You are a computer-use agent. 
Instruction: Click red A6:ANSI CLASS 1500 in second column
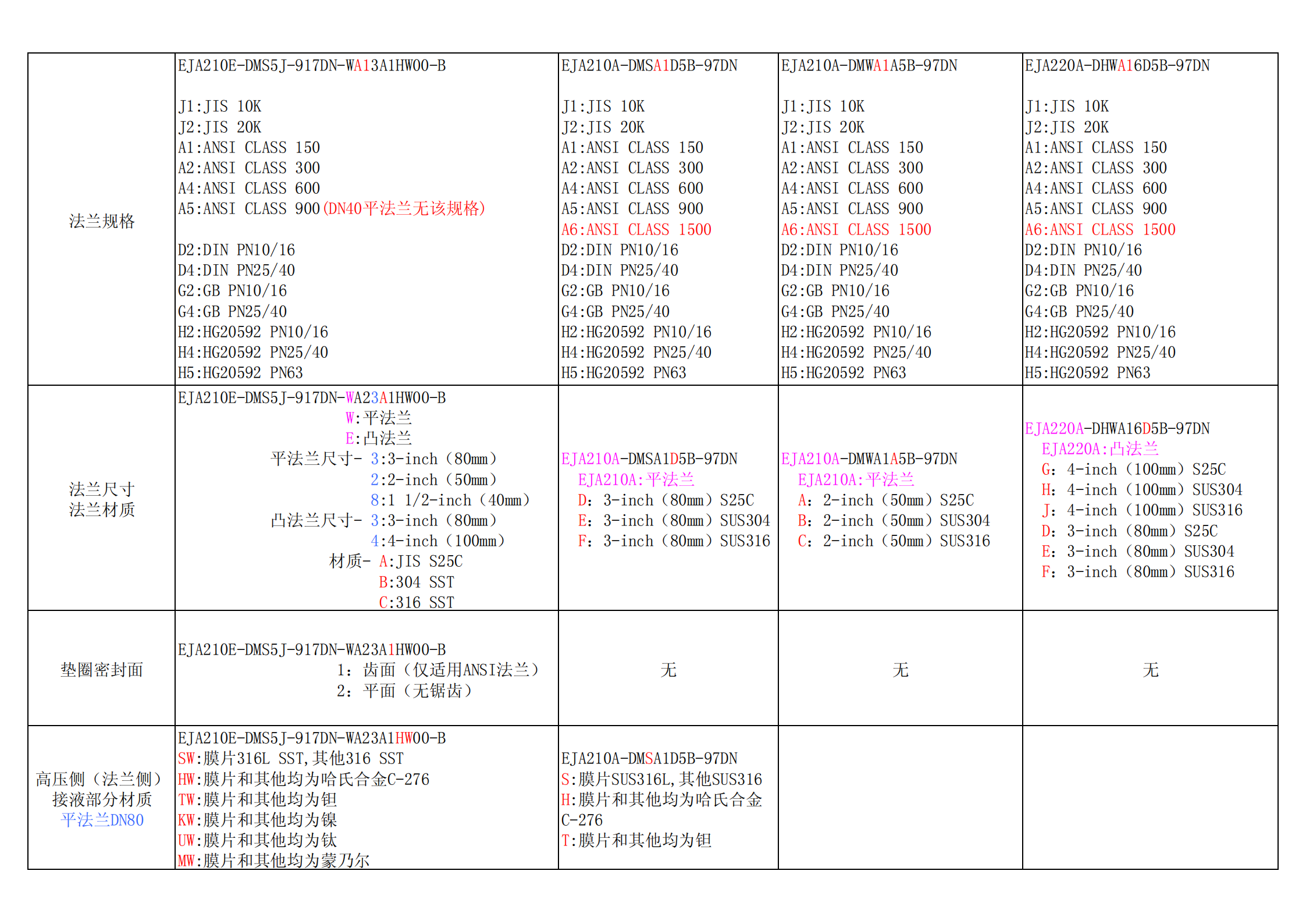[x=636, y=229]
